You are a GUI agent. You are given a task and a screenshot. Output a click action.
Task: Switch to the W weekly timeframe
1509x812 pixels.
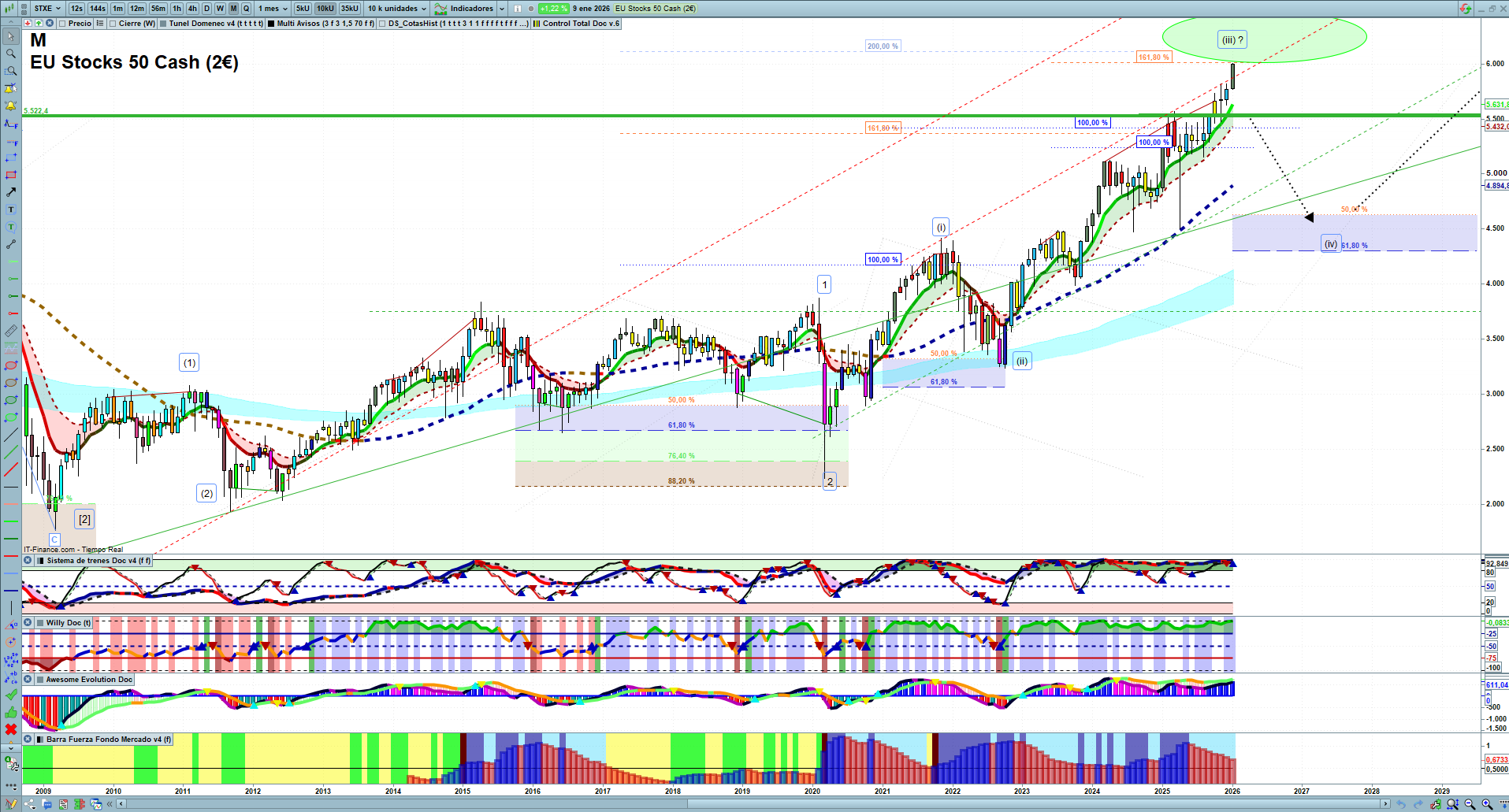click(220, 9)
